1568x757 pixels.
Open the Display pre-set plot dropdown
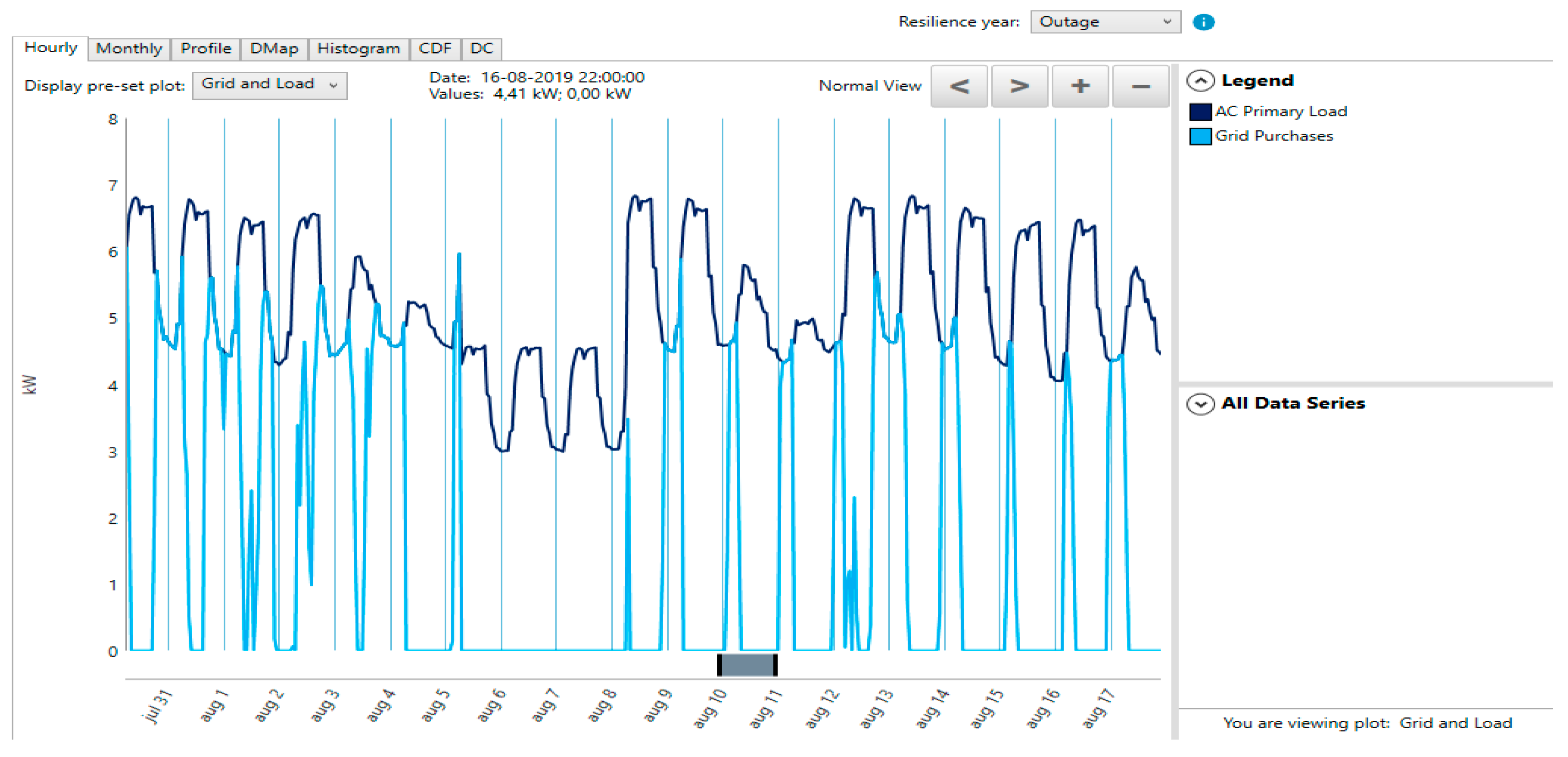(270, 85)
